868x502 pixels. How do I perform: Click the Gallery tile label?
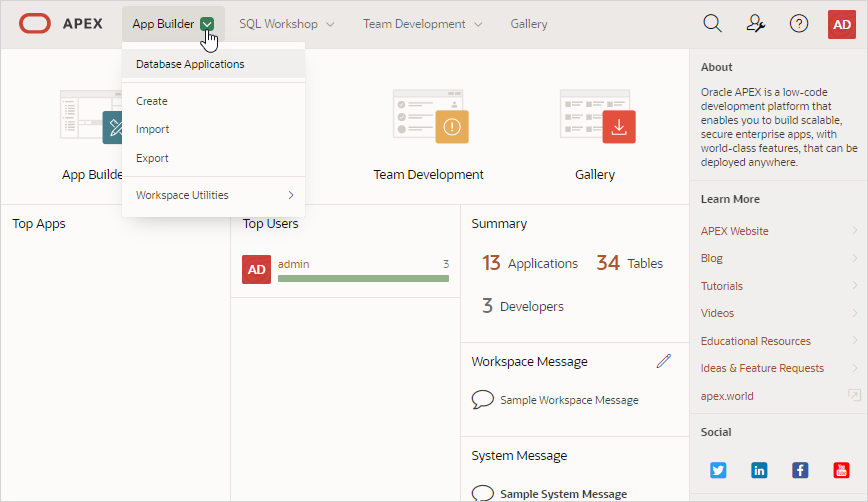point(595,174)
